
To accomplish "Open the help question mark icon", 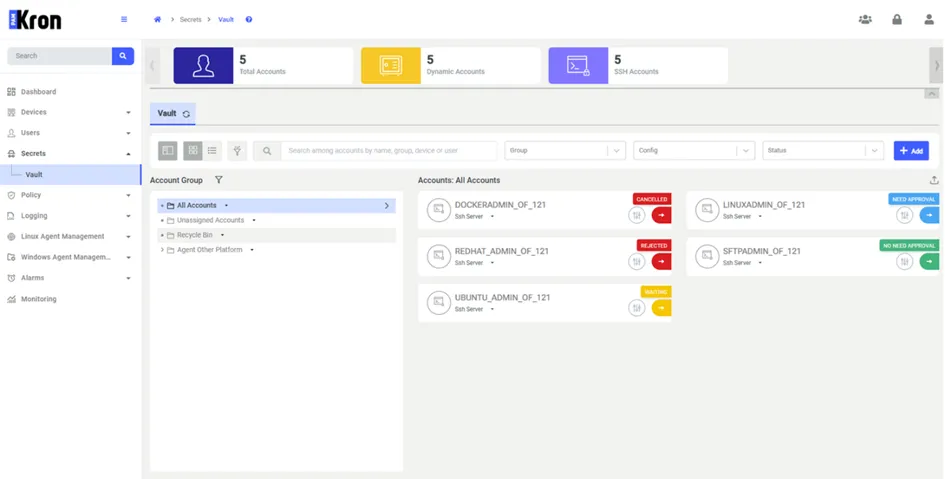I will (249, 19).
